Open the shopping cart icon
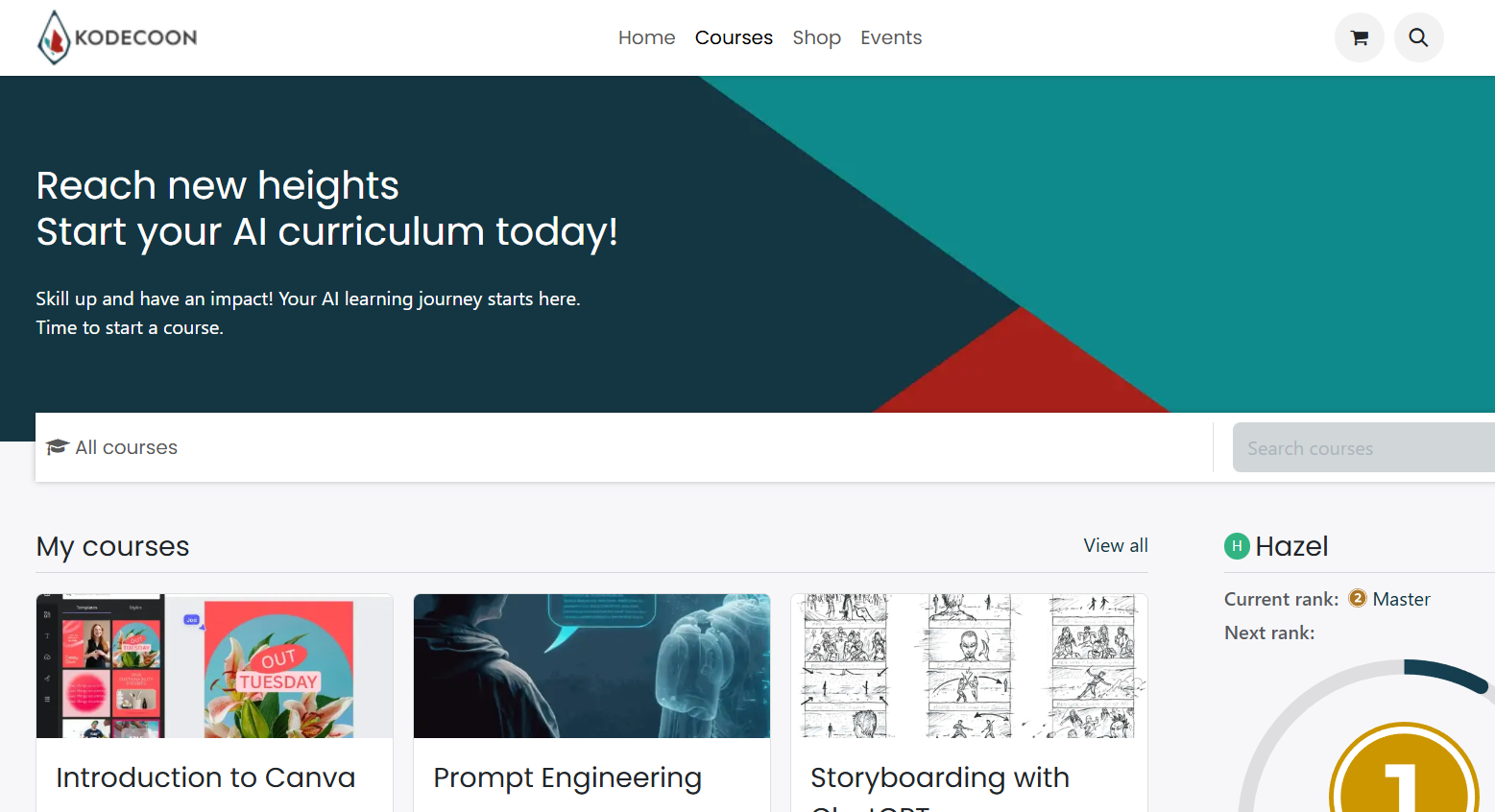 click(x=1359, y=37)
